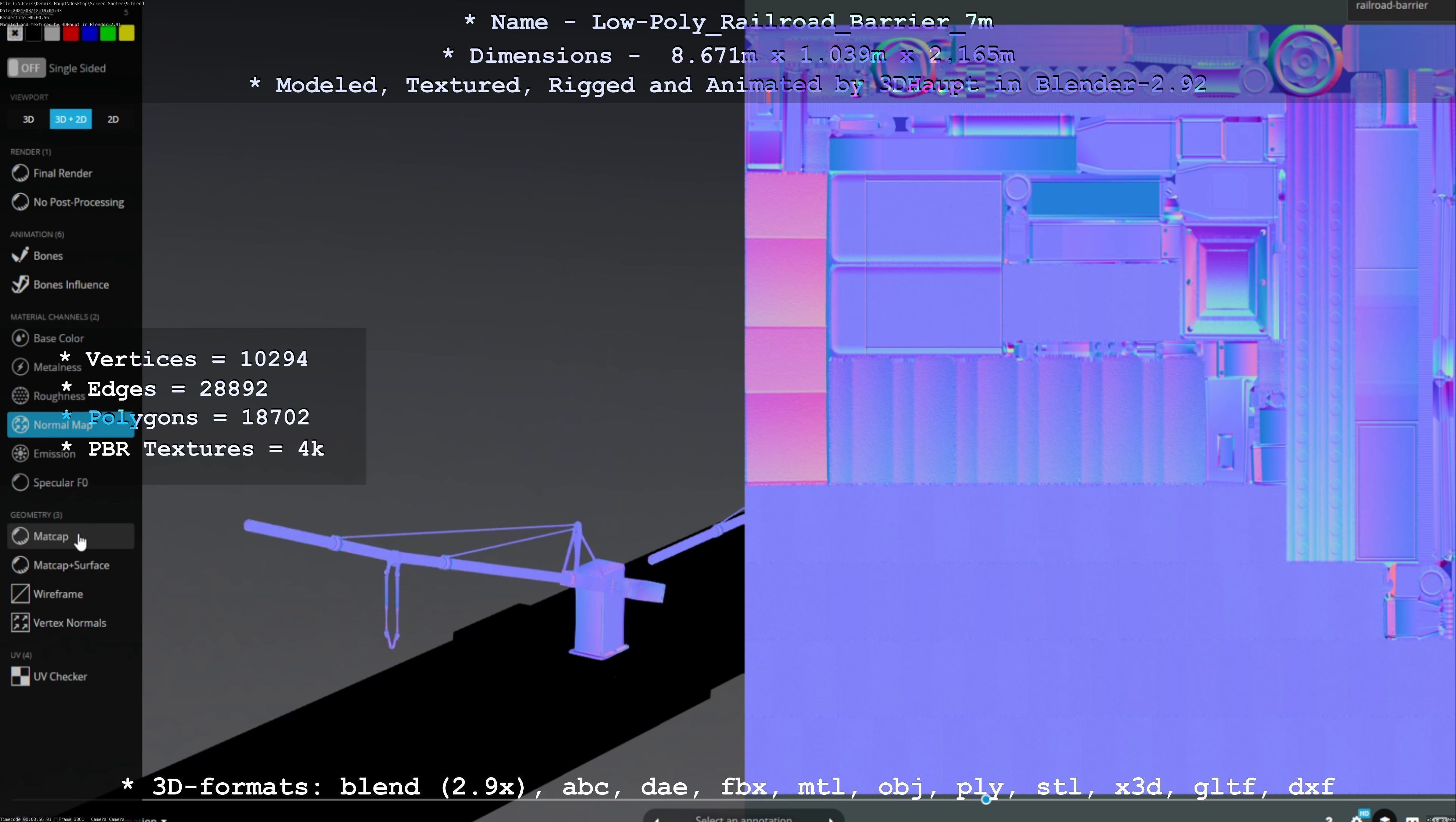1456x822 pixels.
Task: Switch viewport to 2D tab
Action: (x=113, y=119)
